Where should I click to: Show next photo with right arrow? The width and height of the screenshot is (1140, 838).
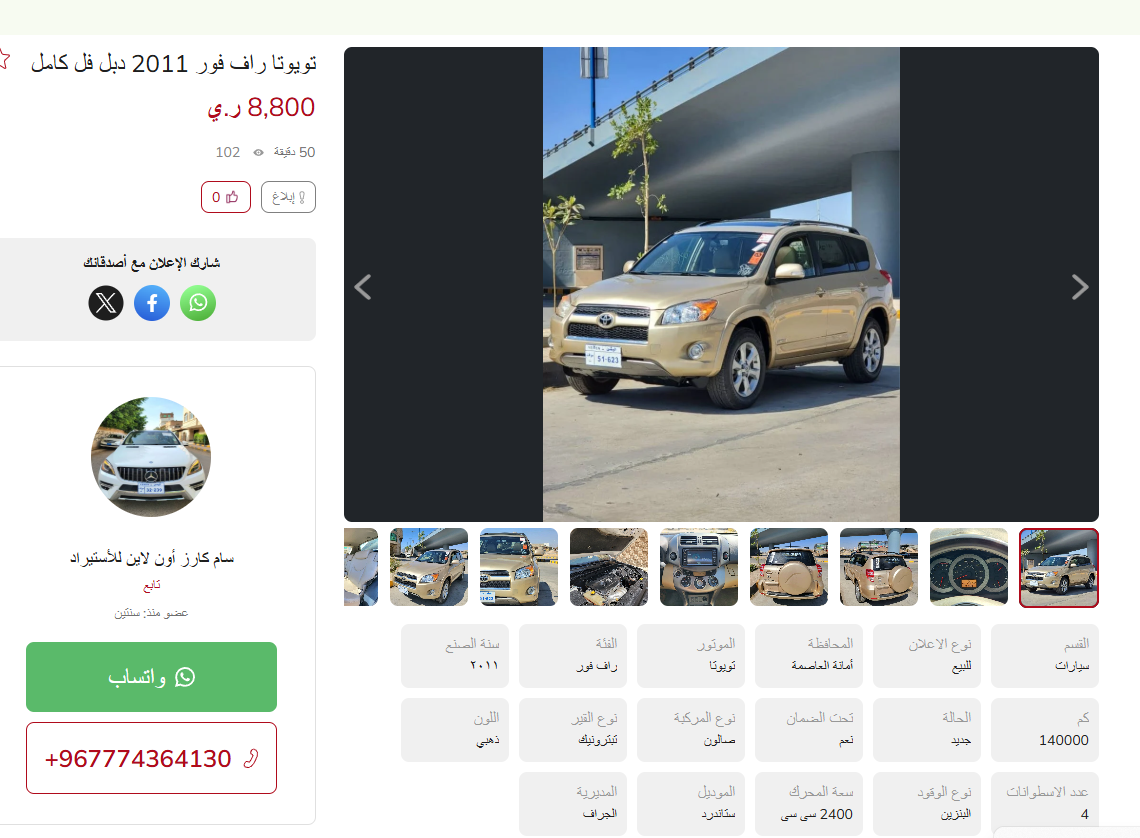coord(1080,287)
